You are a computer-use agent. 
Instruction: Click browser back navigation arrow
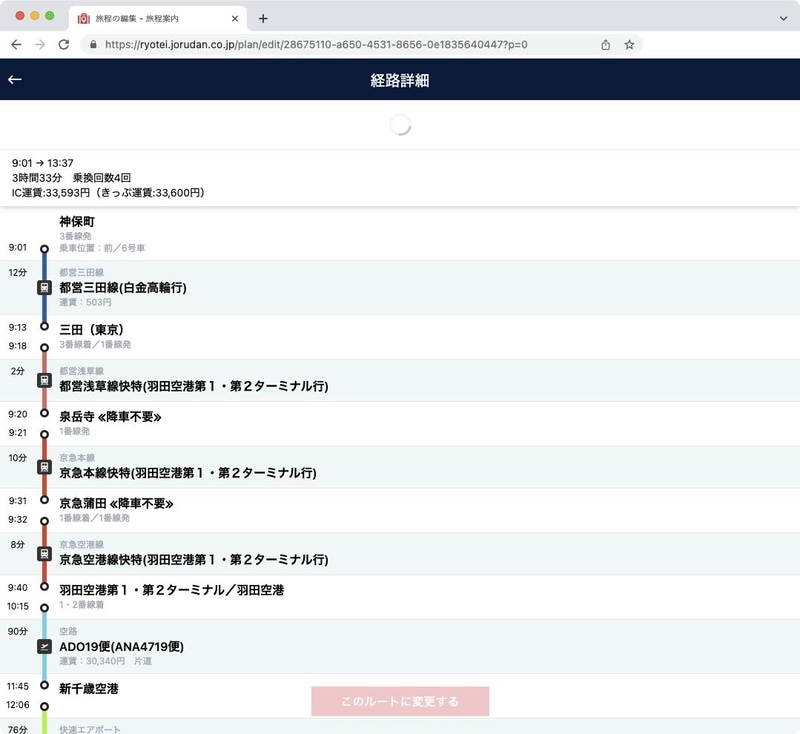pyautogui.click(x=16, y=44)
